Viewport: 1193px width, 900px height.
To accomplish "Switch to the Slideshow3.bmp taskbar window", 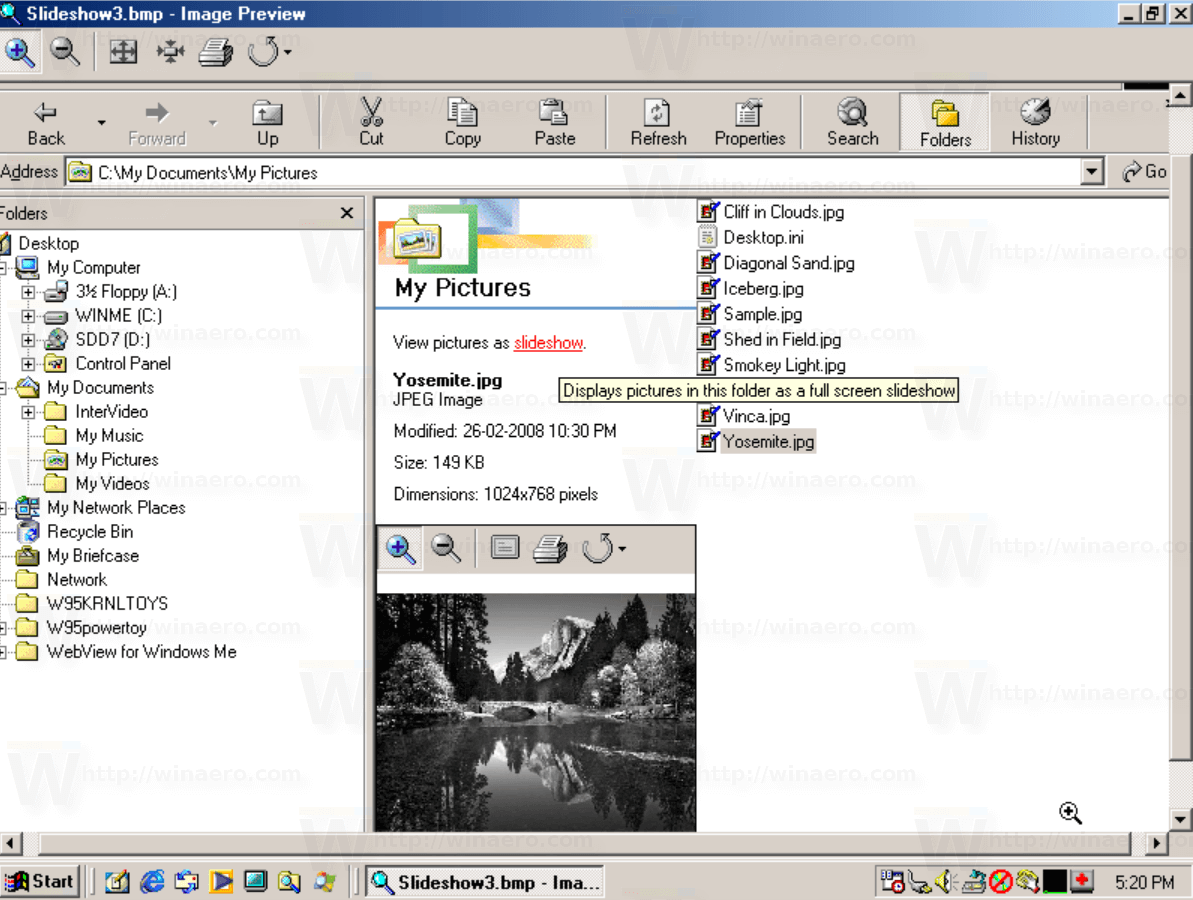I will pyautogui.click(x=485, y=881).
